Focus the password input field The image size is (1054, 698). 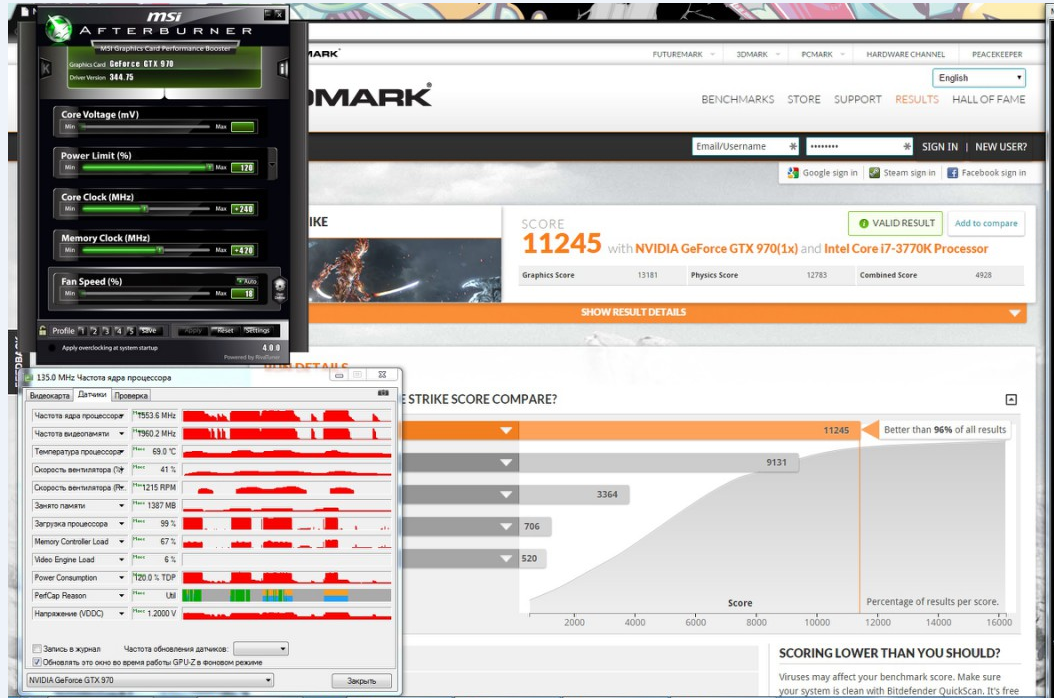[x=858, y=147]
